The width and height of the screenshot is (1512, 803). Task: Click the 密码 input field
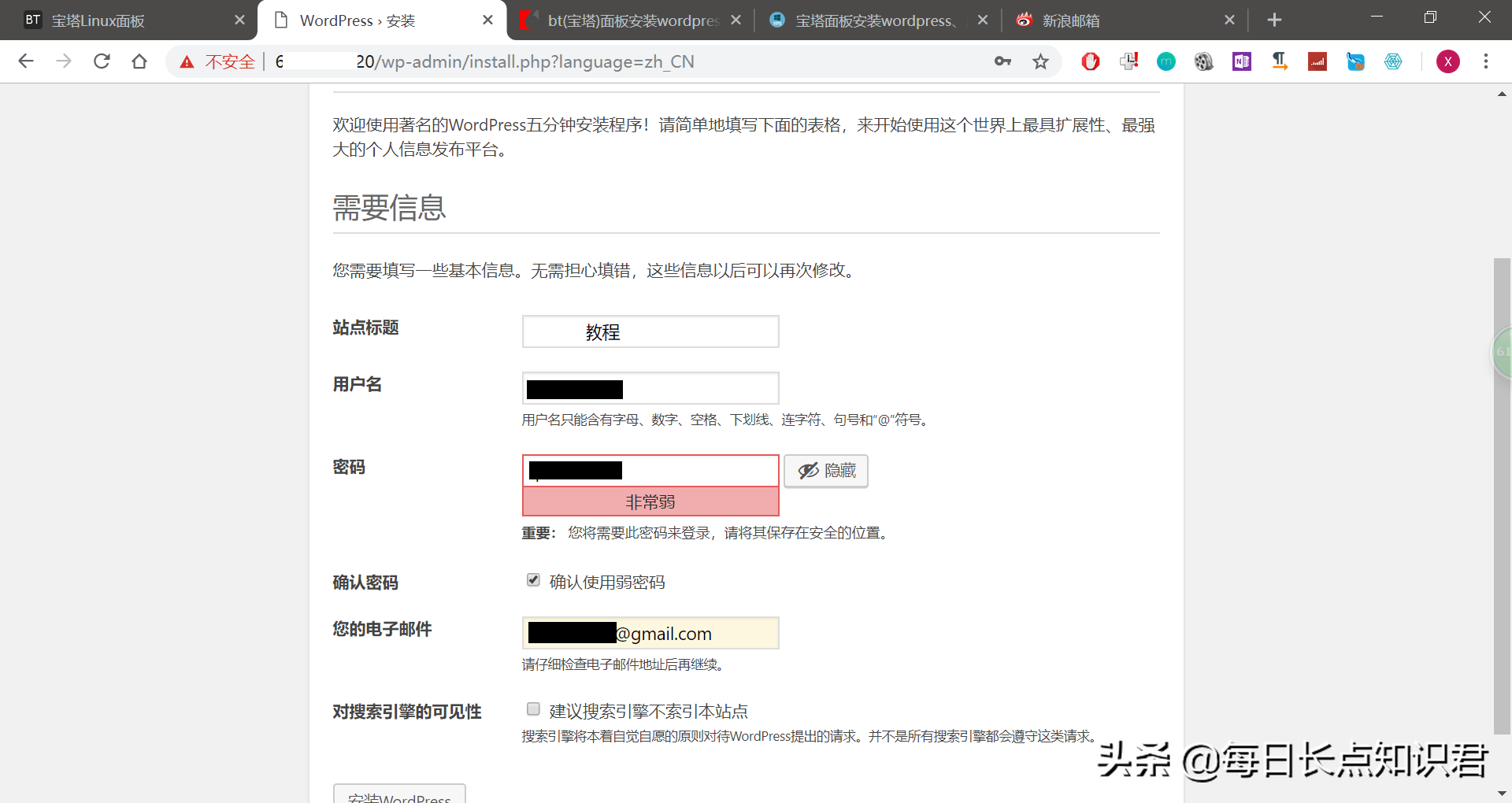point(650,470)
